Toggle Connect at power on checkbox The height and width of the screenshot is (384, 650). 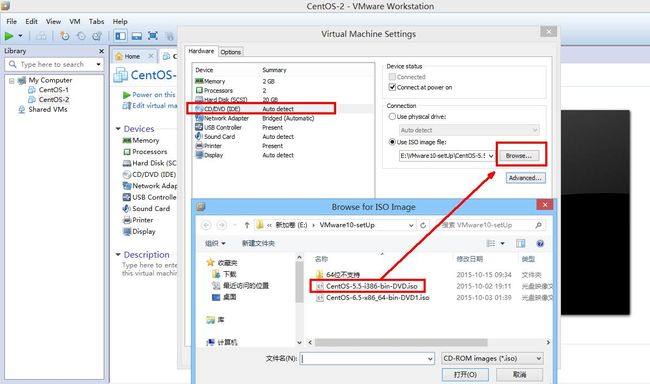click(392, 87)
